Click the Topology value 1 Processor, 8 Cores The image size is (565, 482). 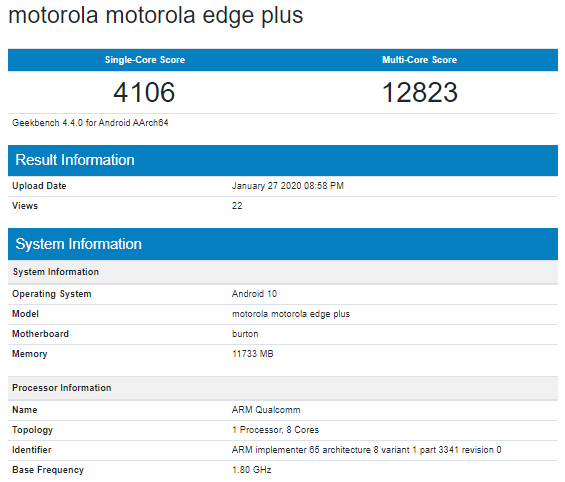click(275, 430)
